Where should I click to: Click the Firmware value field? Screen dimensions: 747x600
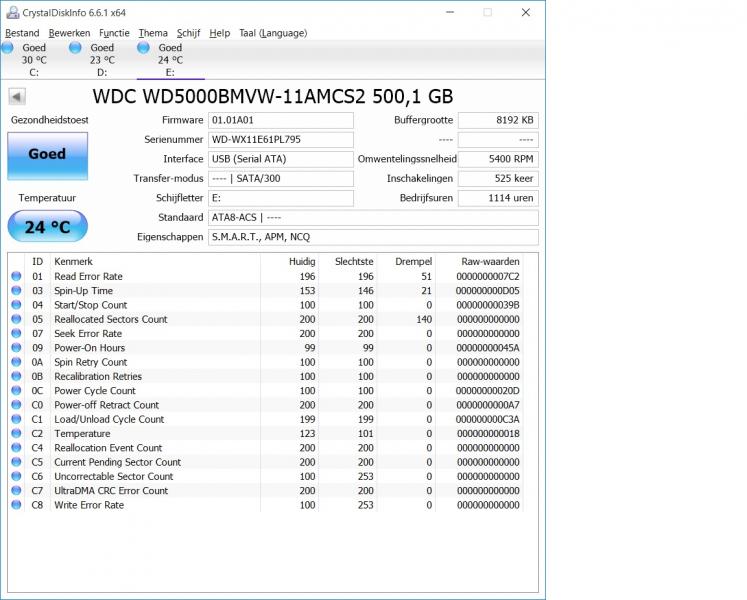[x=280, y=120]
